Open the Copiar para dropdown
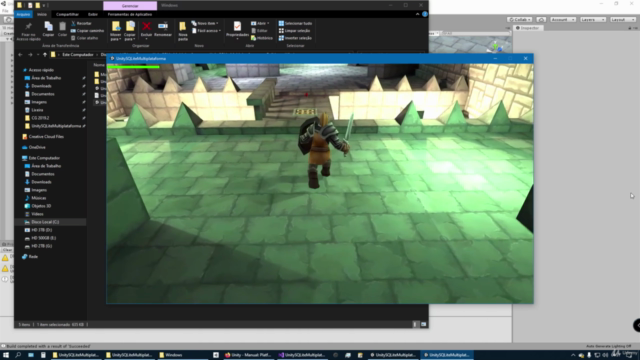Viewport: 640px width, 360px height. pos(130,31)
